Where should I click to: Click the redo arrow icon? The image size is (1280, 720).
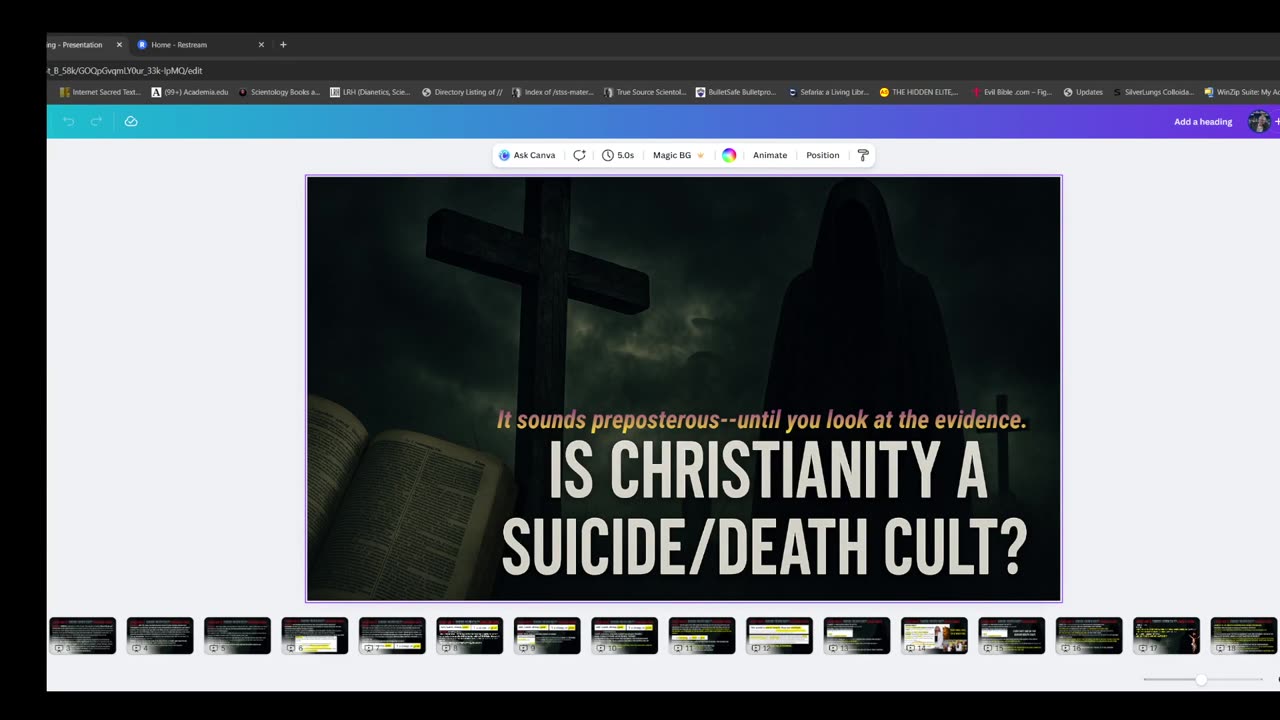97,121
